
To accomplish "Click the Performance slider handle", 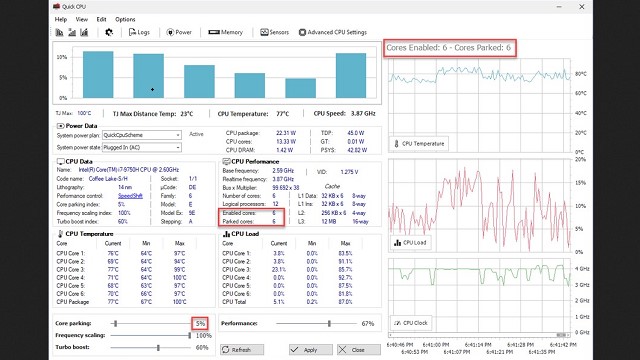I will click(329, 324).
